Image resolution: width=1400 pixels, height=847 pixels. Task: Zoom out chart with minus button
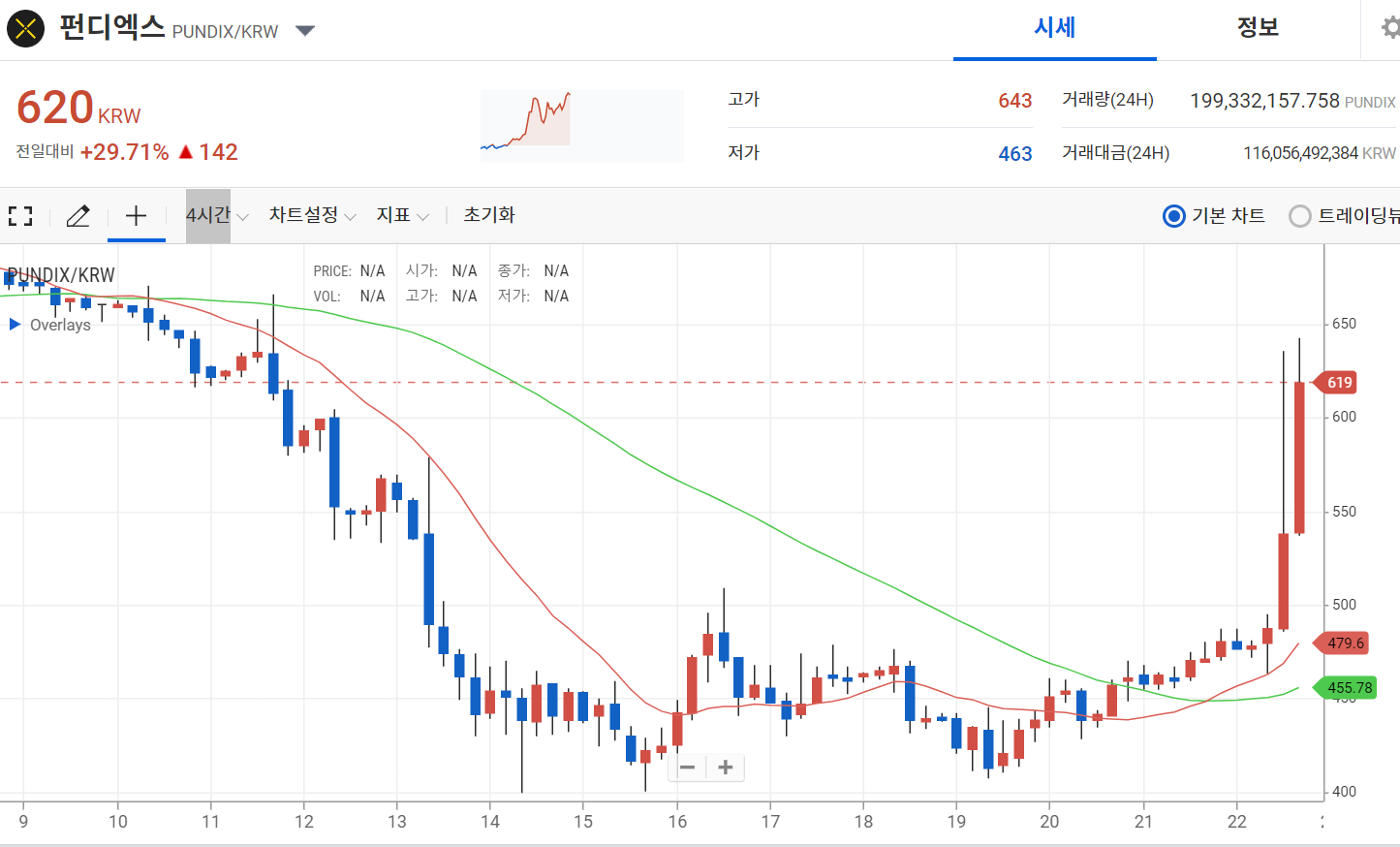click(x=688, y=768)
